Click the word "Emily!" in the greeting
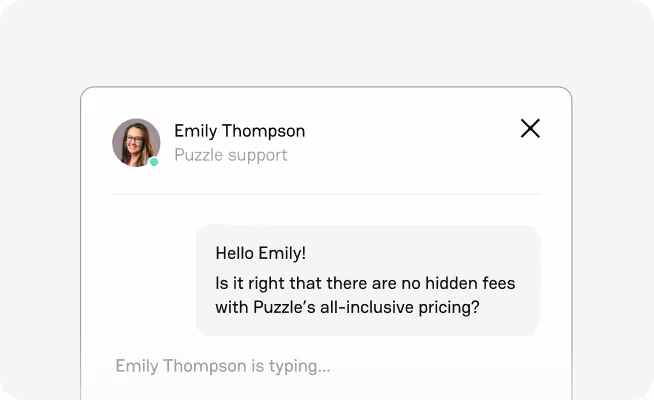The height and width of the screenshot is (400, 654). pyautogui.click(x=288, y=254)
